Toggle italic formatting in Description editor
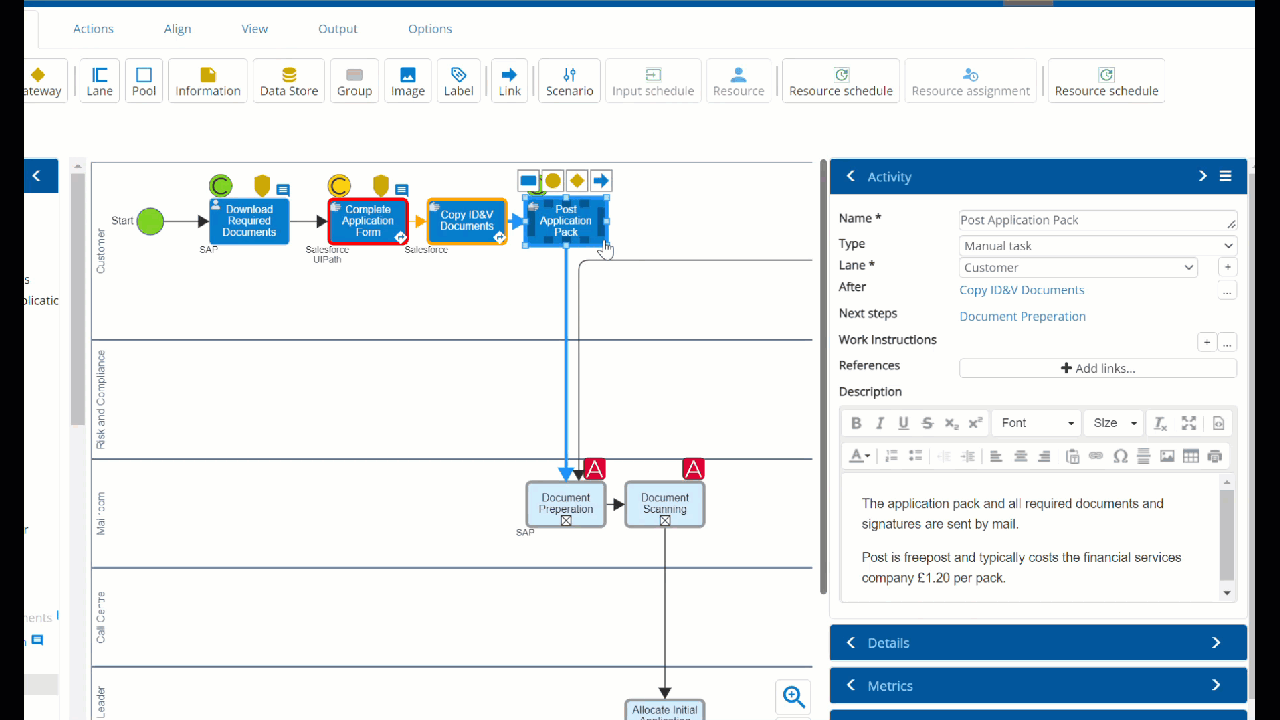Screen dimensions: 1280x720 pyautogui.click(x=880, y=423)
